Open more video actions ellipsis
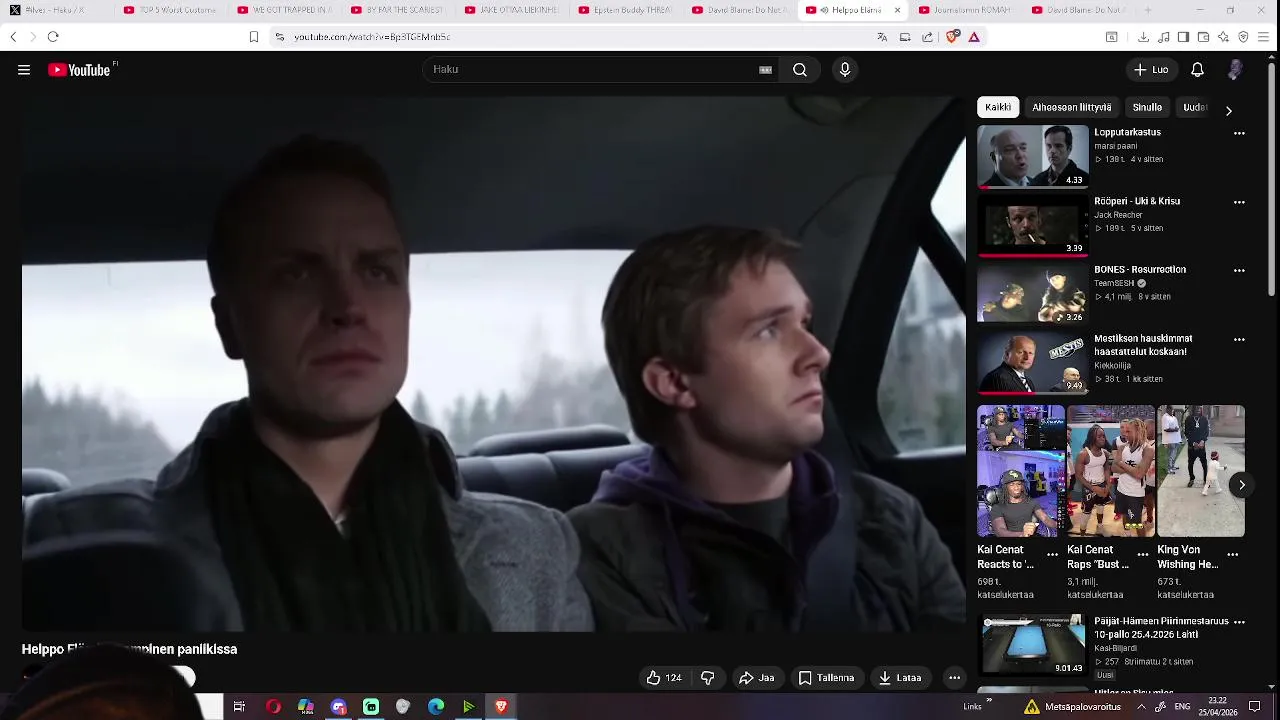The height and width of the screenshot is (720, 1280). click(x=954, y=678)
